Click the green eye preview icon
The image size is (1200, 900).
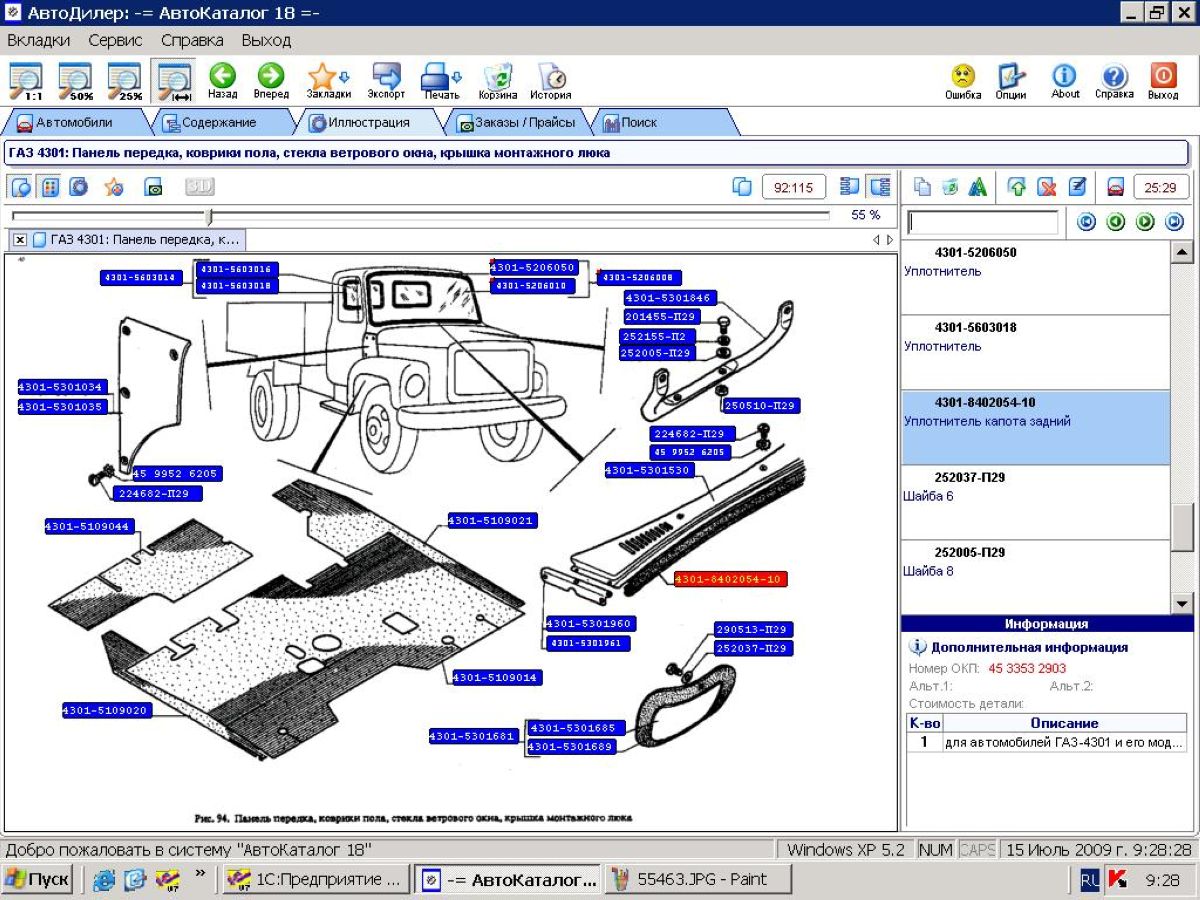tap(153, 186)
